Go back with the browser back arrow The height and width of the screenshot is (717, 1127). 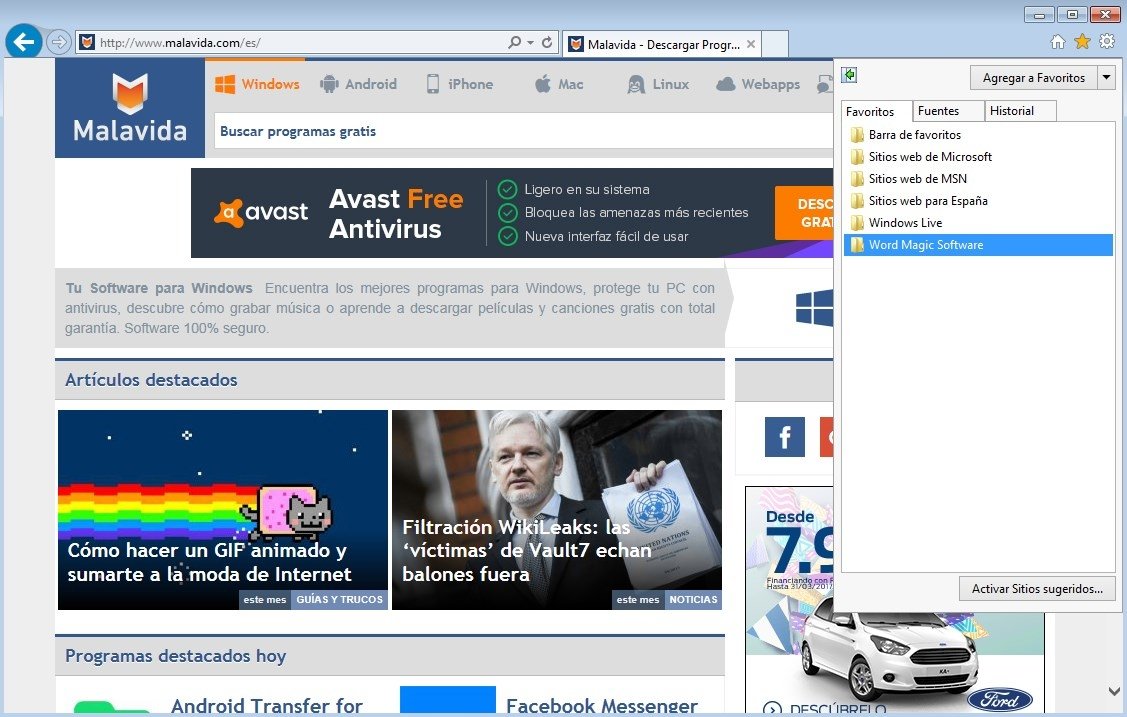(24, 42)
